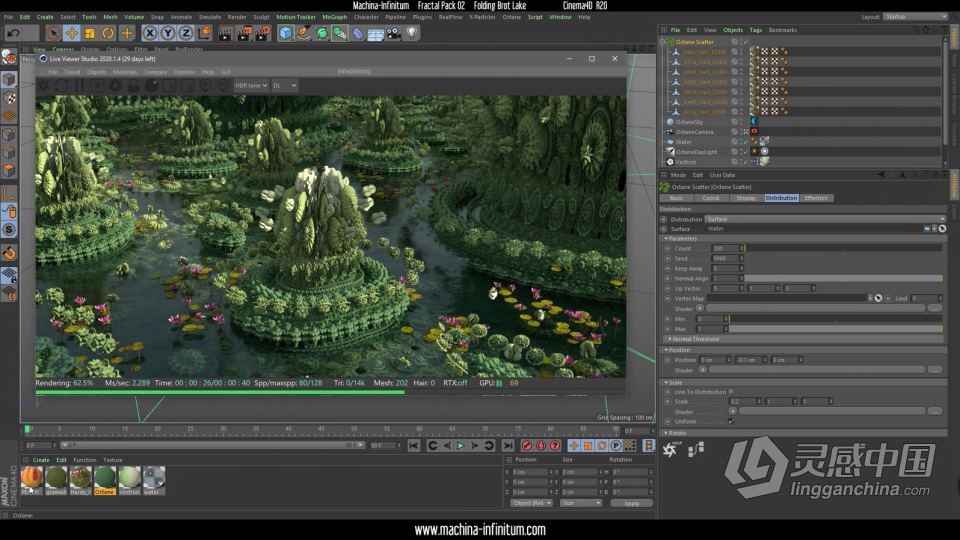Click the Autokeying button

pos(541,446)
